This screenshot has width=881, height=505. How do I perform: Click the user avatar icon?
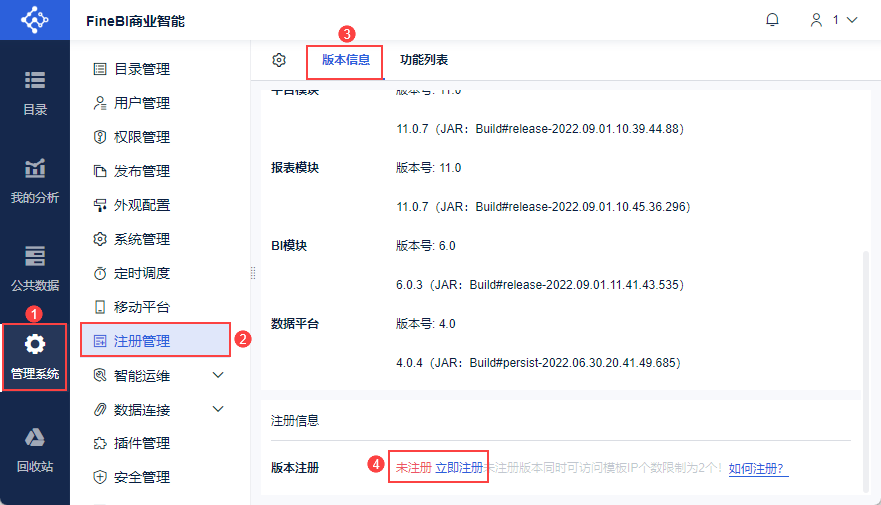click(816, 20)
